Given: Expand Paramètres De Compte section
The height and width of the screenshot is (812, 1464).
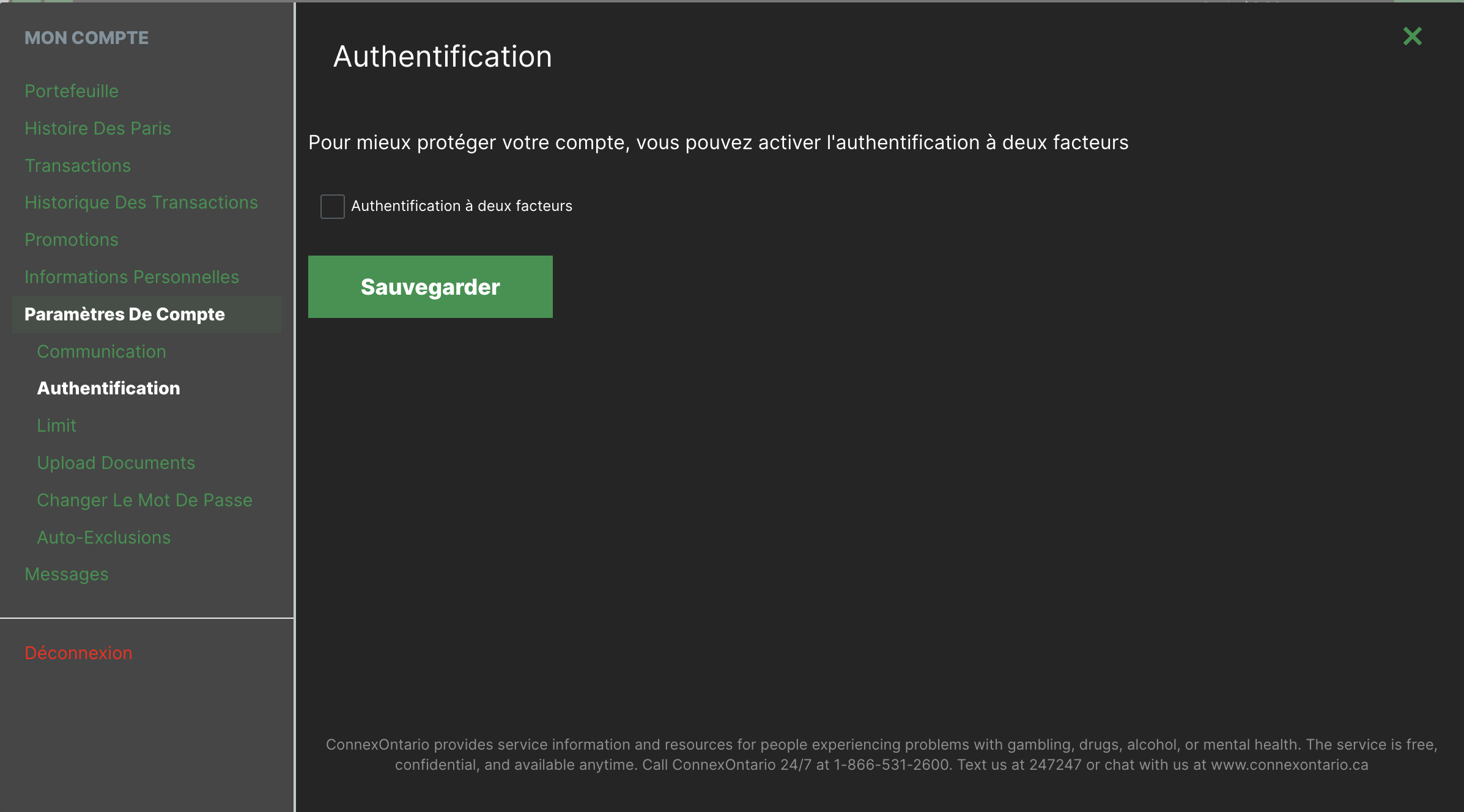Looking at the screenshot, I should [124, 314].
